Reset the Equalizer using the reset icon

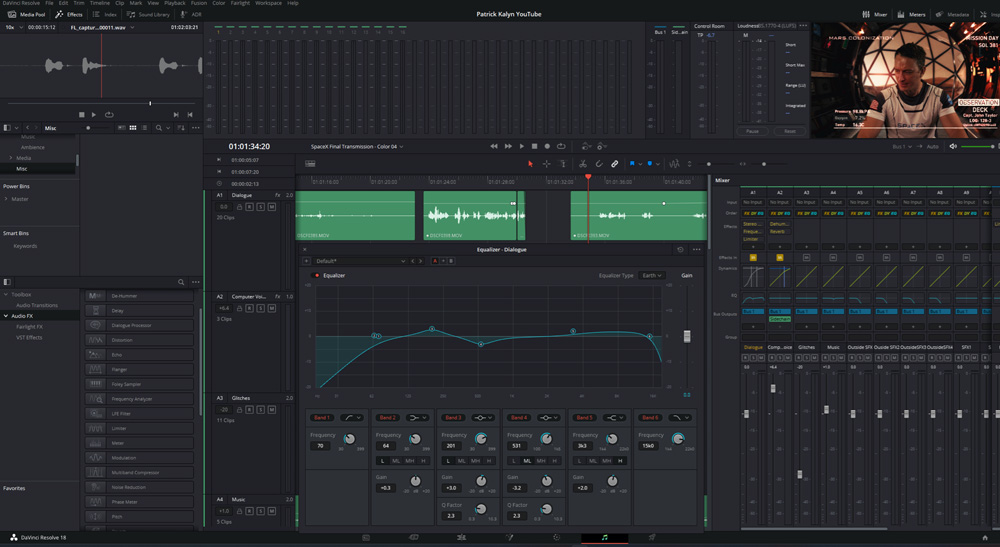pyautogui.click(x=680, y=250)
